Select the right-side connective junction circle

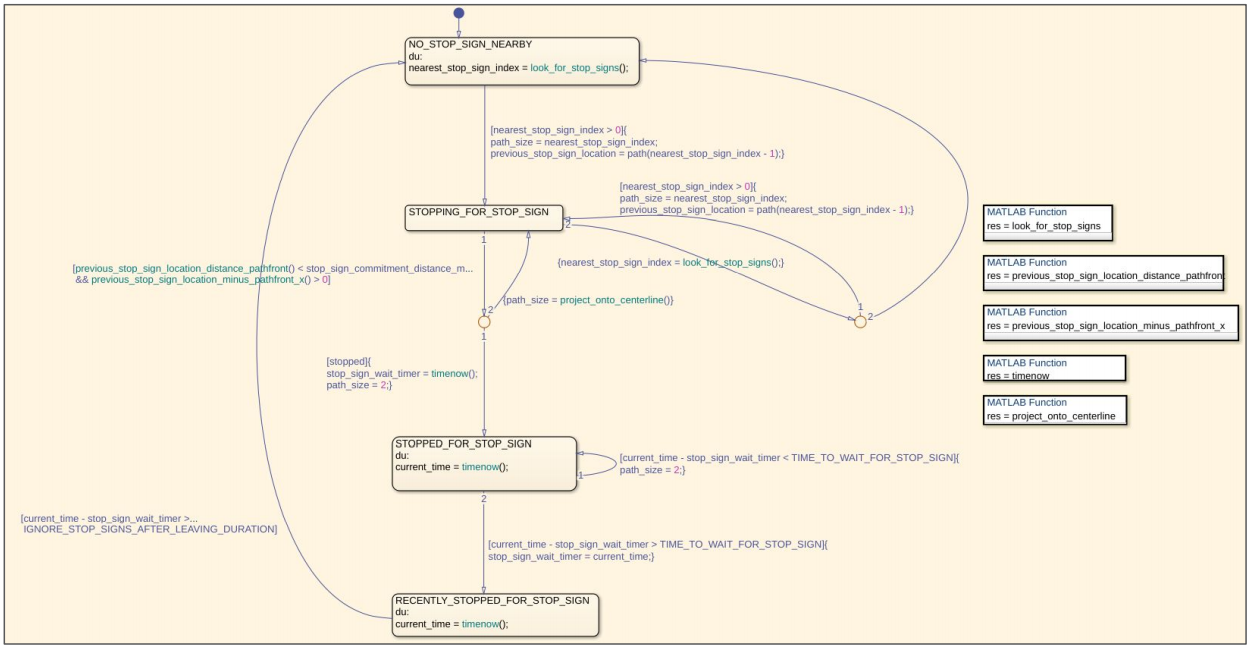860,322
